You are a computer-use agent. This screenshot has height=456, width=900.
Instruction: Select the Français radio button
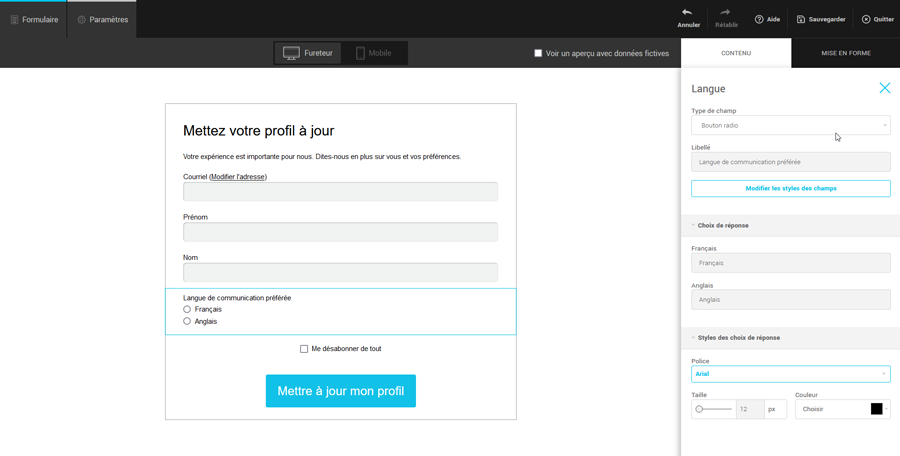point(187,309)
